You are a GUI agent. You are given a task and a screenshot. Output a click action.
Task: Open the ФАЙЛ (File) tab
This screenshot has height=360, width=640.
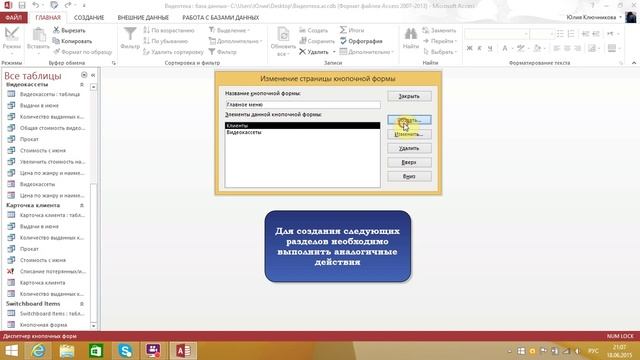13,18
